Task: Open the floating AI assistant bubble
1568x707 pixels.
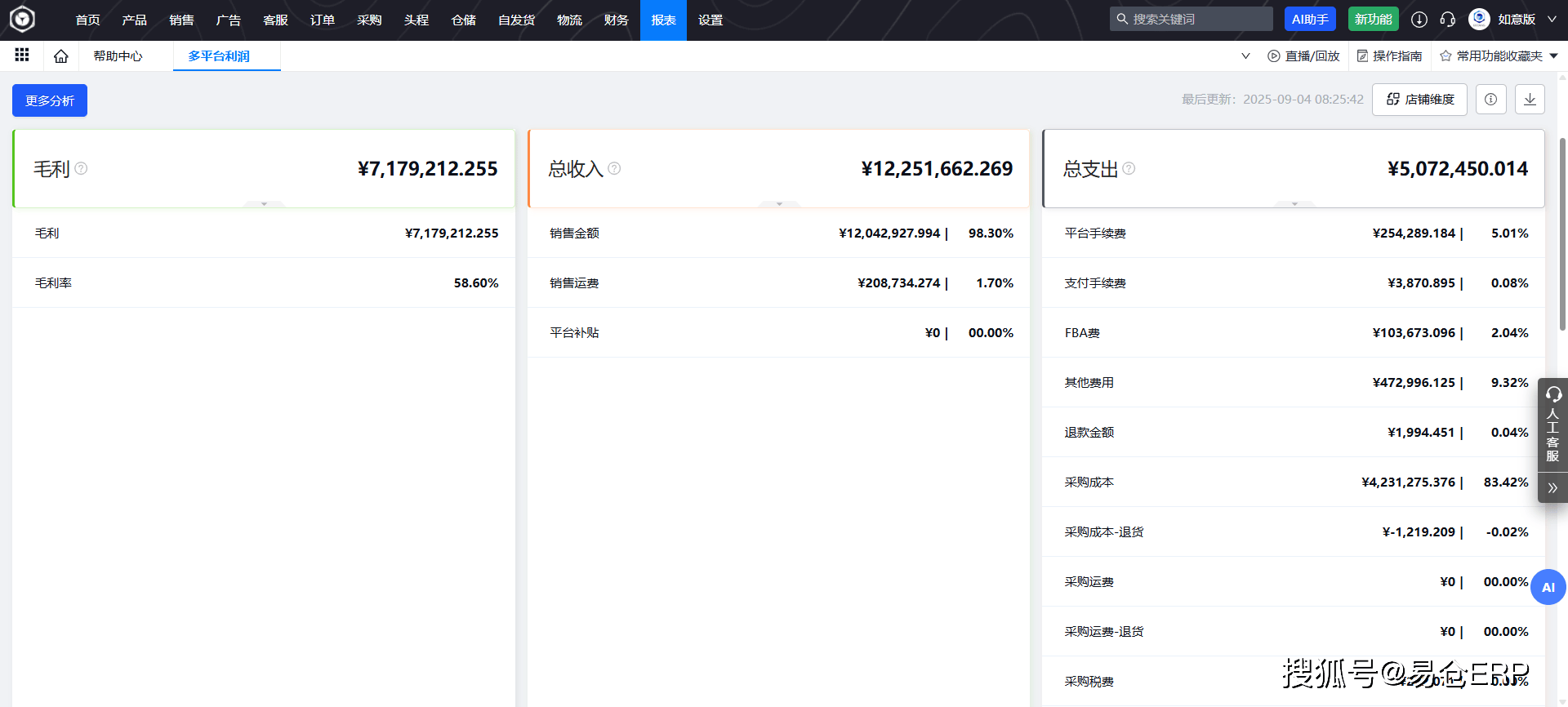Action: click(x=1548, y=587)
